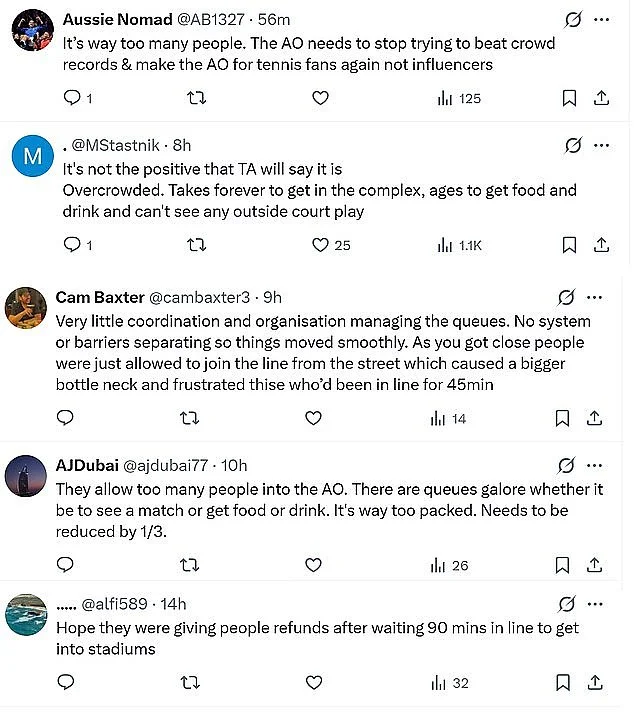
Task: Click the M avatar of @MStastnik
Action: click(31, 156)
